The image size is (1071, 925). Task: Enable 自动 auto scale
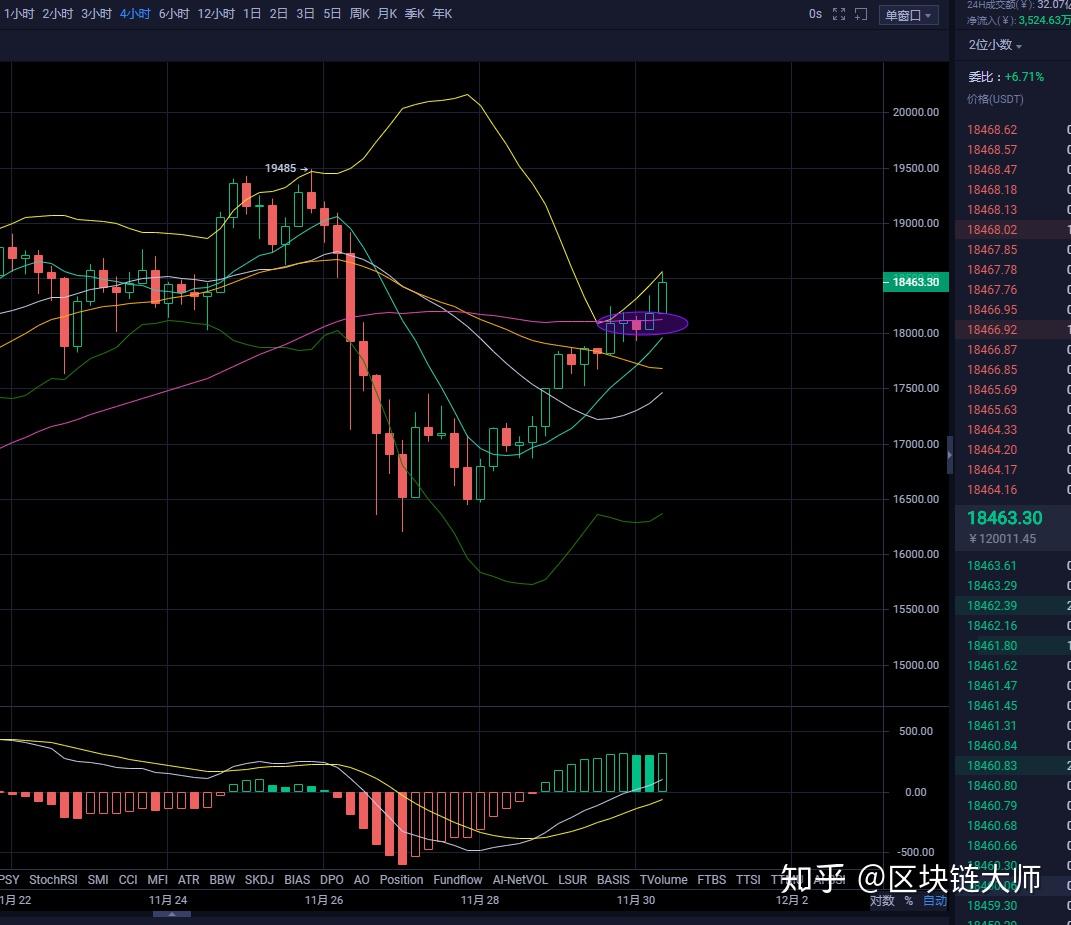tap(934, 900)
